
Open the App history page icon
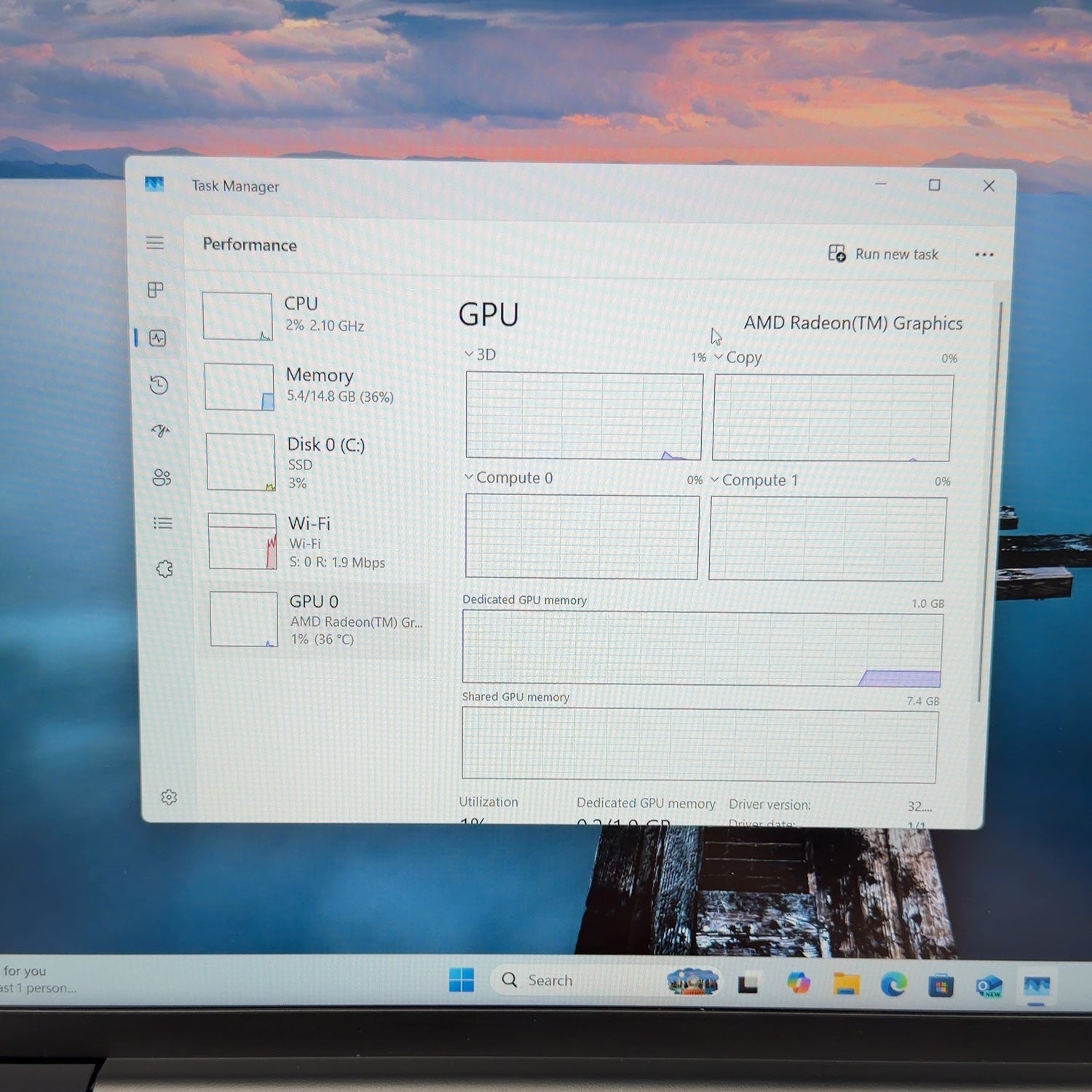coord(159,384)
